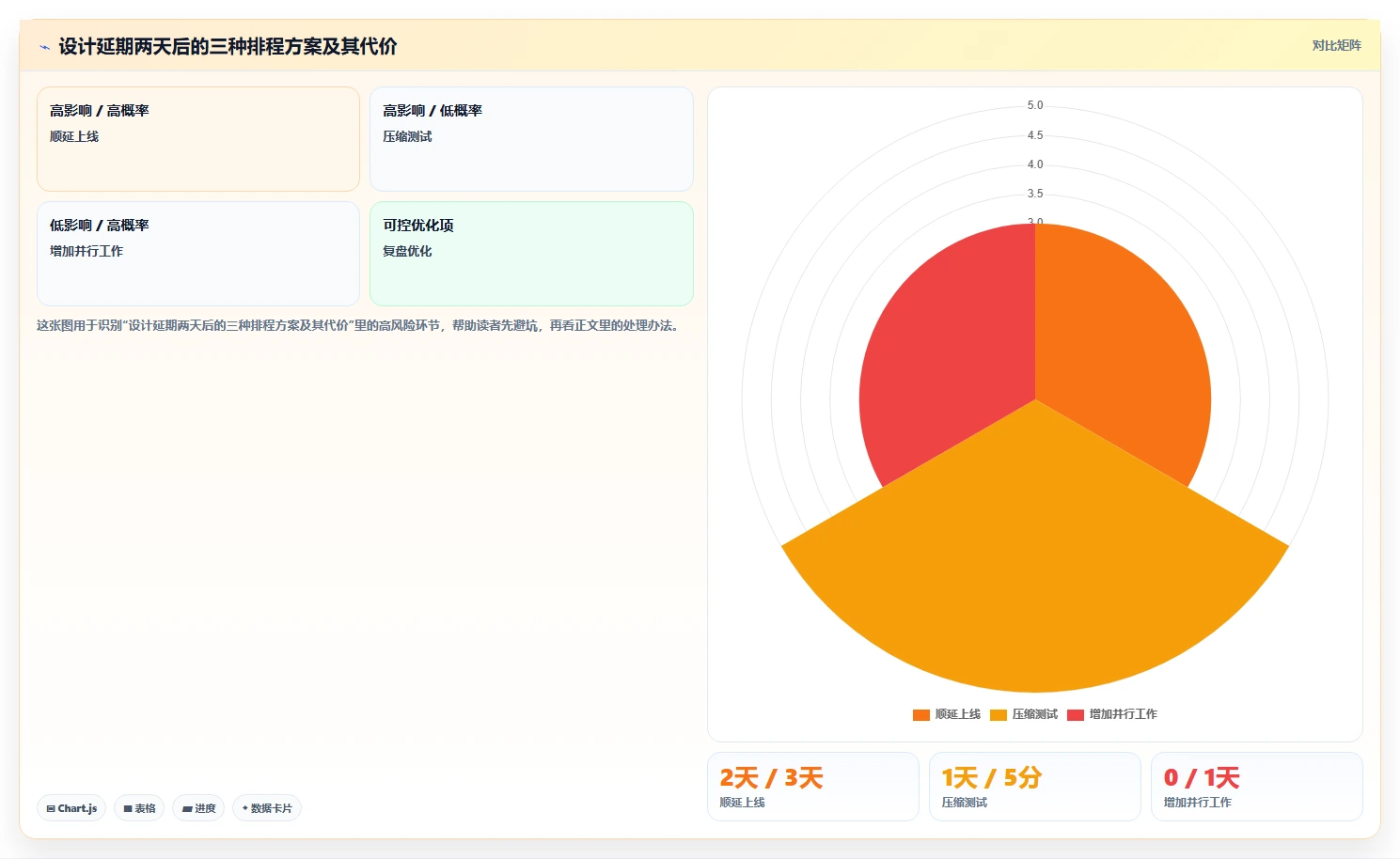Toggle 增加并行工作 legend red swatch
The width and height of the screenshot is (1400, 859).
1076,714
